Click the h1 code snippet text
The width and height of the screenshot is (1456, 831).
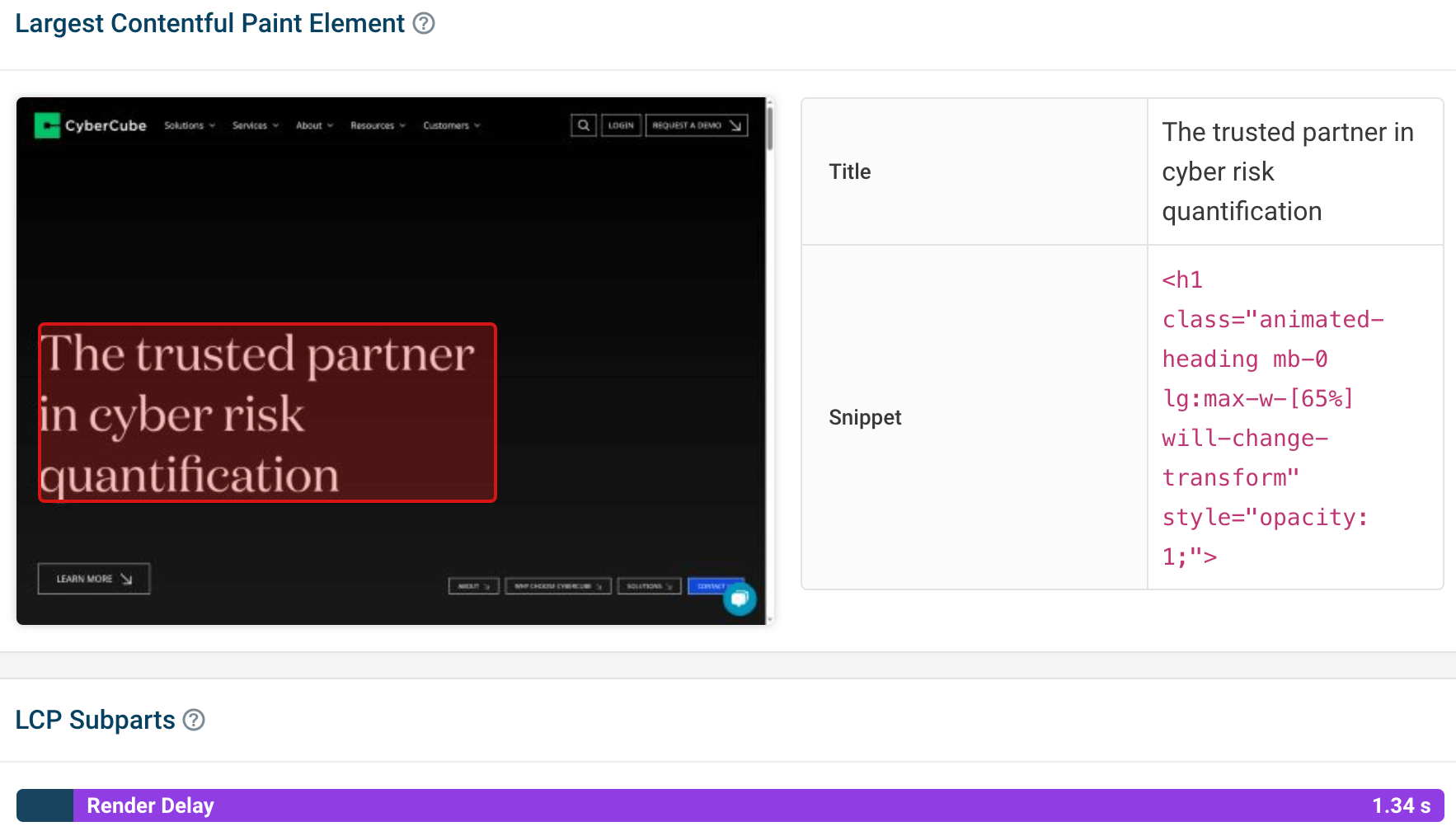[x=1273, y=418]
